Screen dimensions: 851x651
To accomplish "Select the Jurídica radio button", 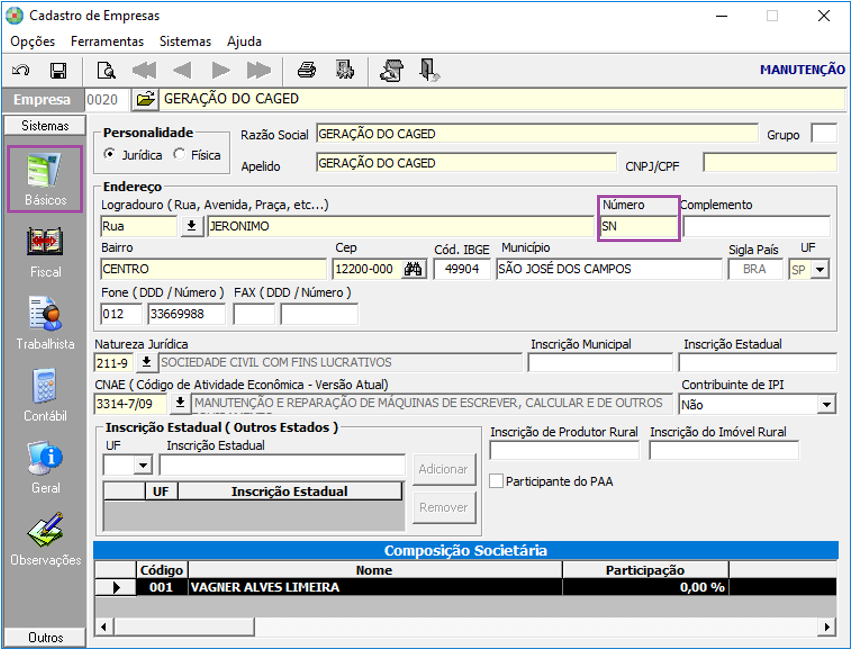I will (110, 154).
